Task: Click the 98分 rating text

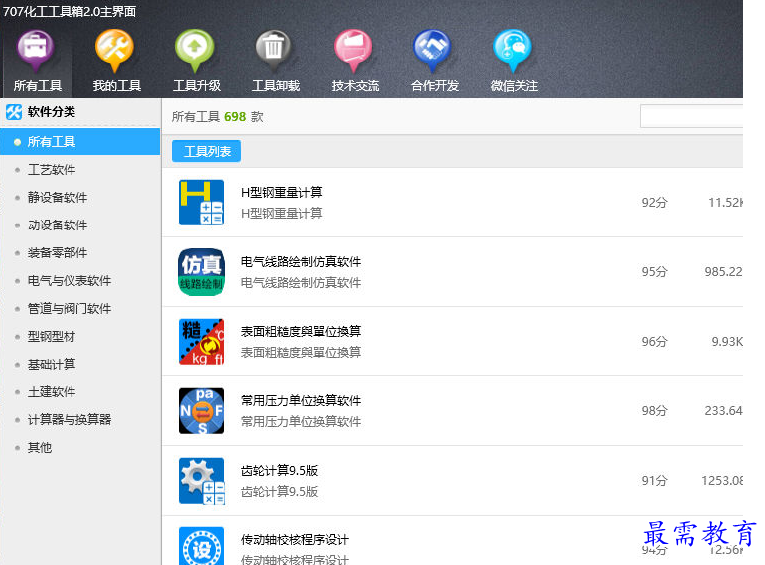Action: (654, 411)
